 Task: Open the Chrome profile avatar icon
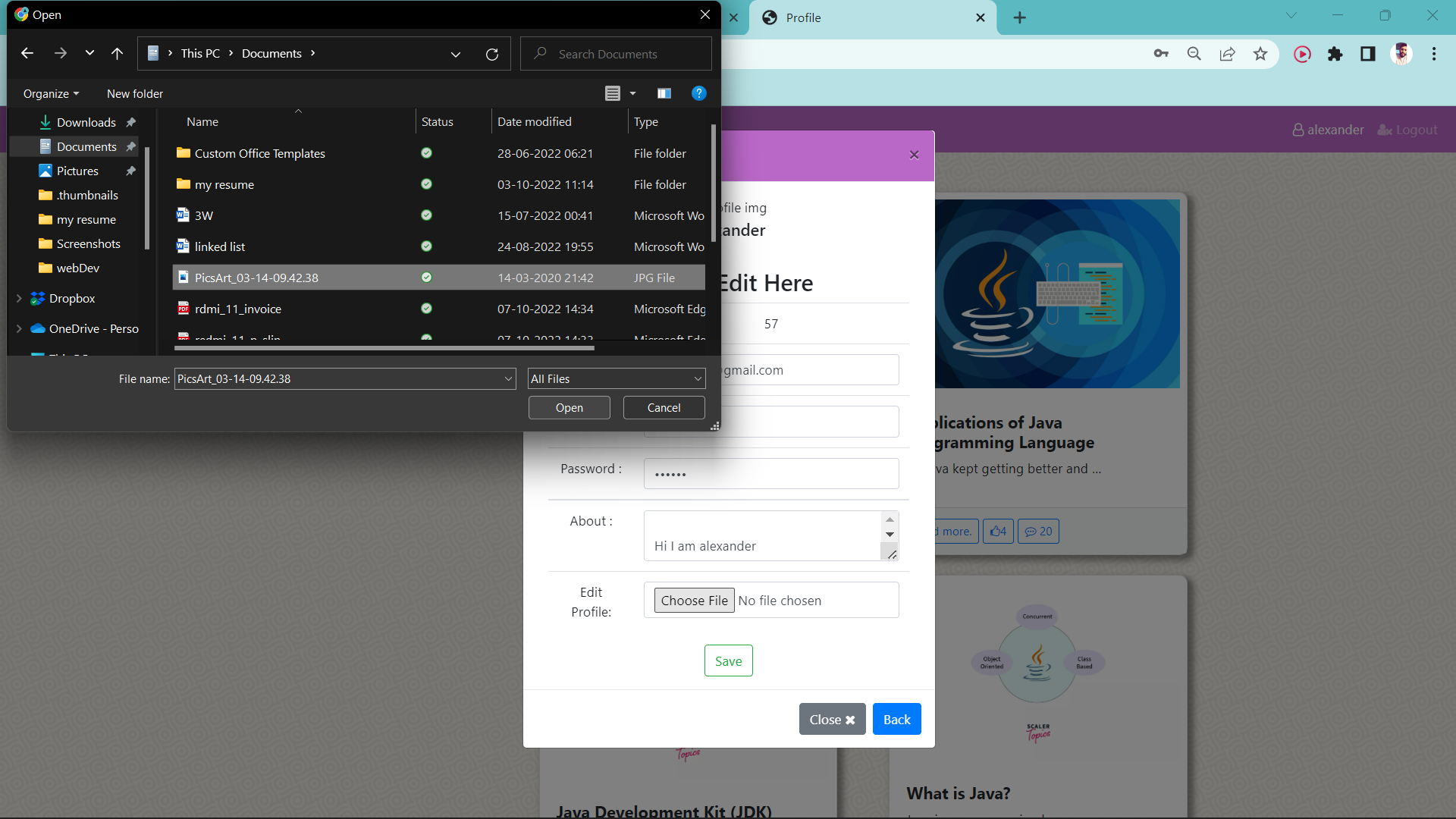click(1402, 54)
